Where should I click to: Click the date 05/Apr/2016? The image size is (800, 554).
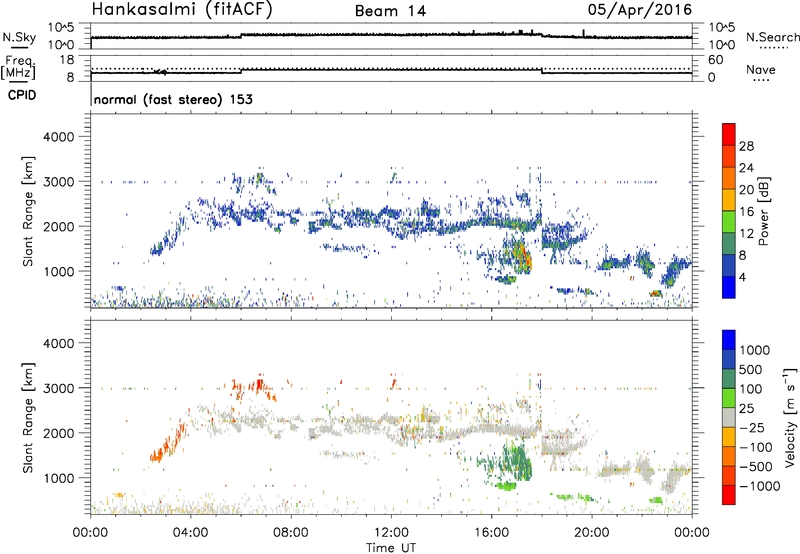pyautogui.click(x=640, y=10)
